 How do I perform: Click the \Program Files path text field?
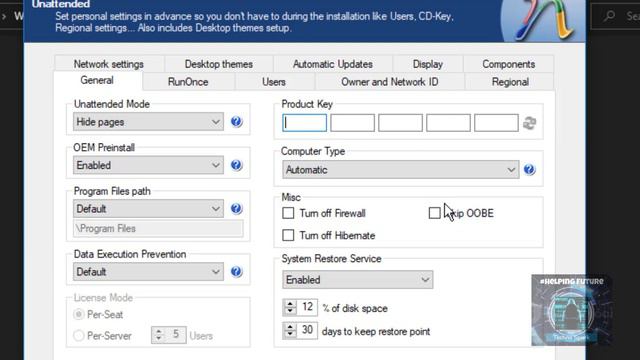pyautogui.click(x=158, y=229)
